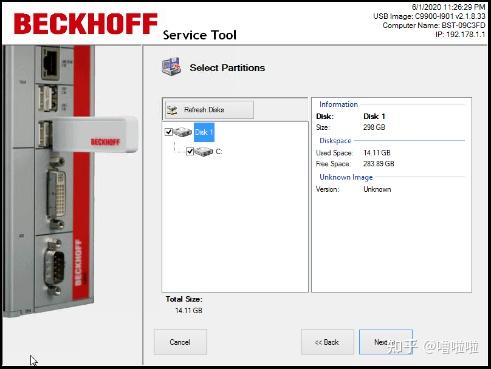Uncheck the Disk 1 checkbox
The width and height of the screenshot is (491, 369).
tap(169, 132)
